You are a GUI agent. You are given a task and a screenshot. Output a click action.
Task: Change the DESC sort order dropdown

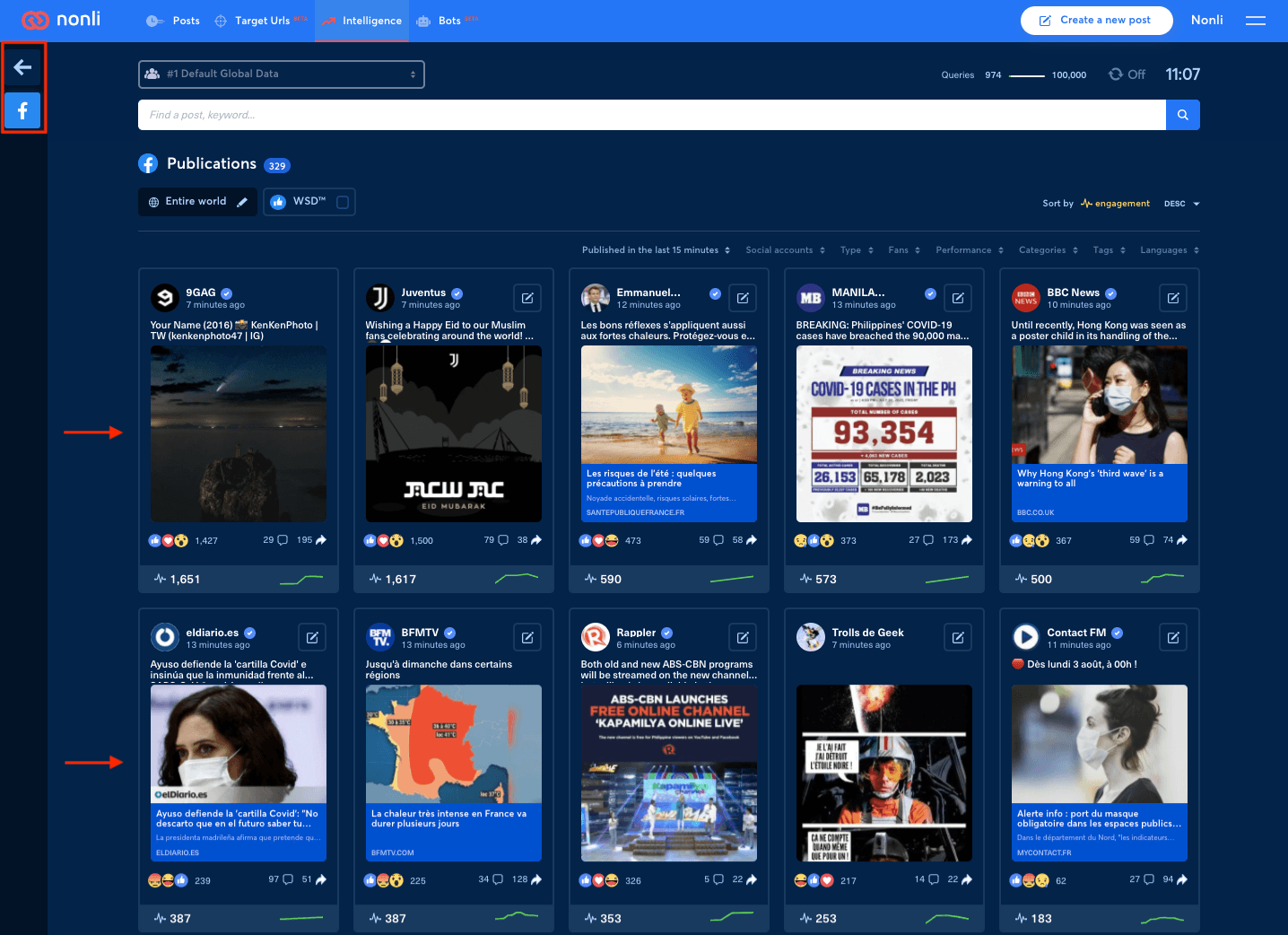click(1182, 204)
